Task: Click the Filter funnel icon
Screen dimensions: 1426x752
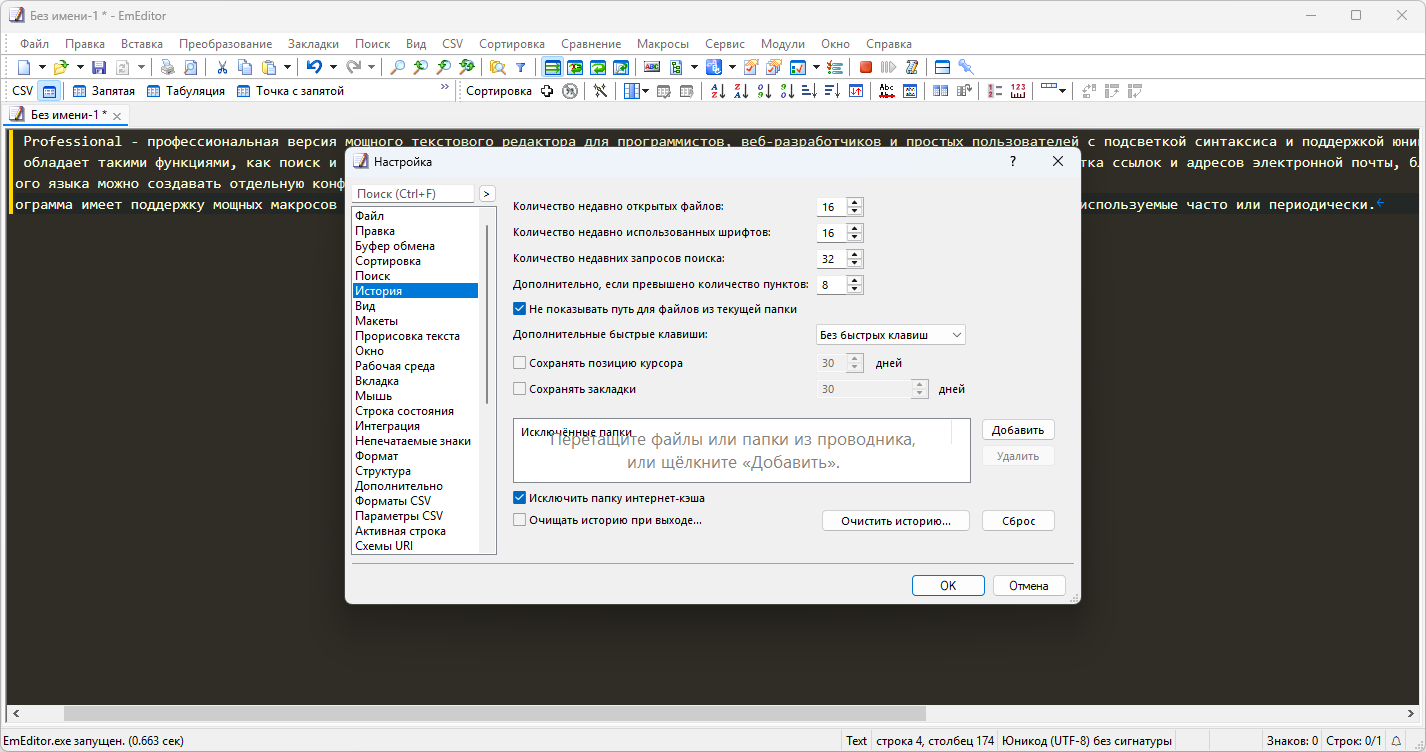Action: tap(520, 67)
